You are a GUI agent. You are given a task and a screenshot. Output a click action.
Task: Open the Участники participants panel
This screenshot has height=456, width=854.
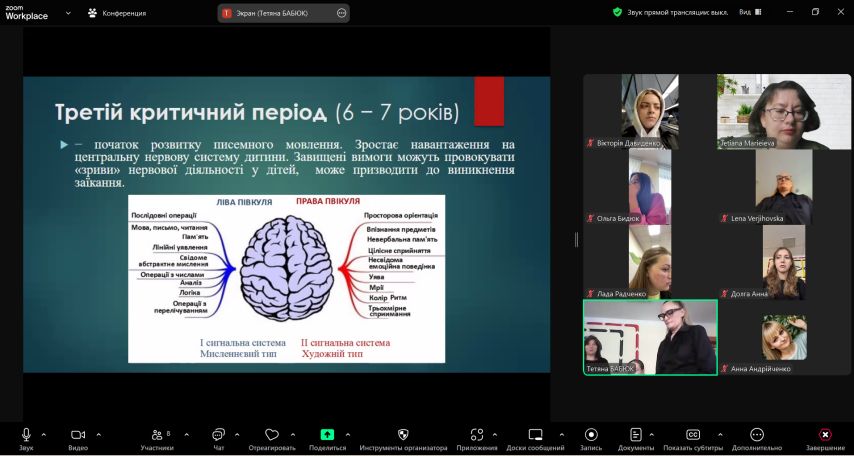click(x=156, y=435)
